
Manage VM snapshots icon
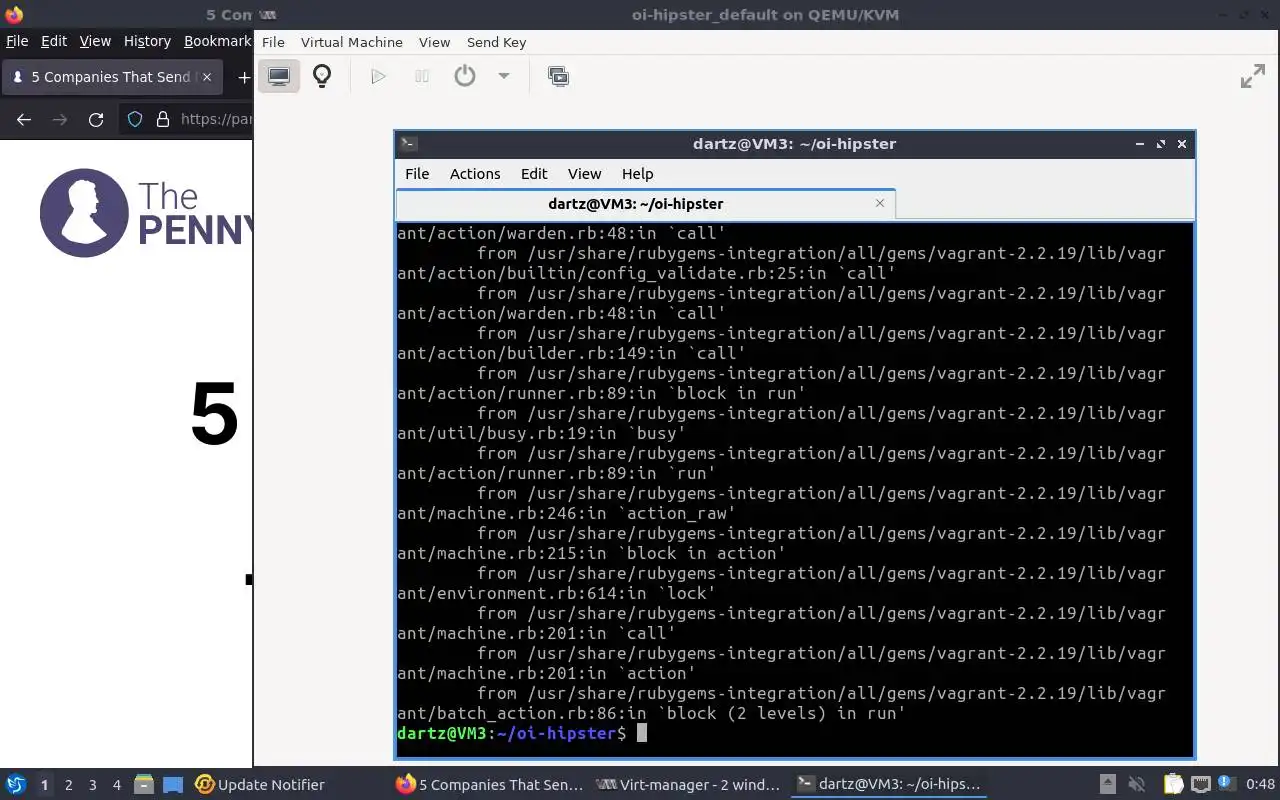[x=559, y=76]
